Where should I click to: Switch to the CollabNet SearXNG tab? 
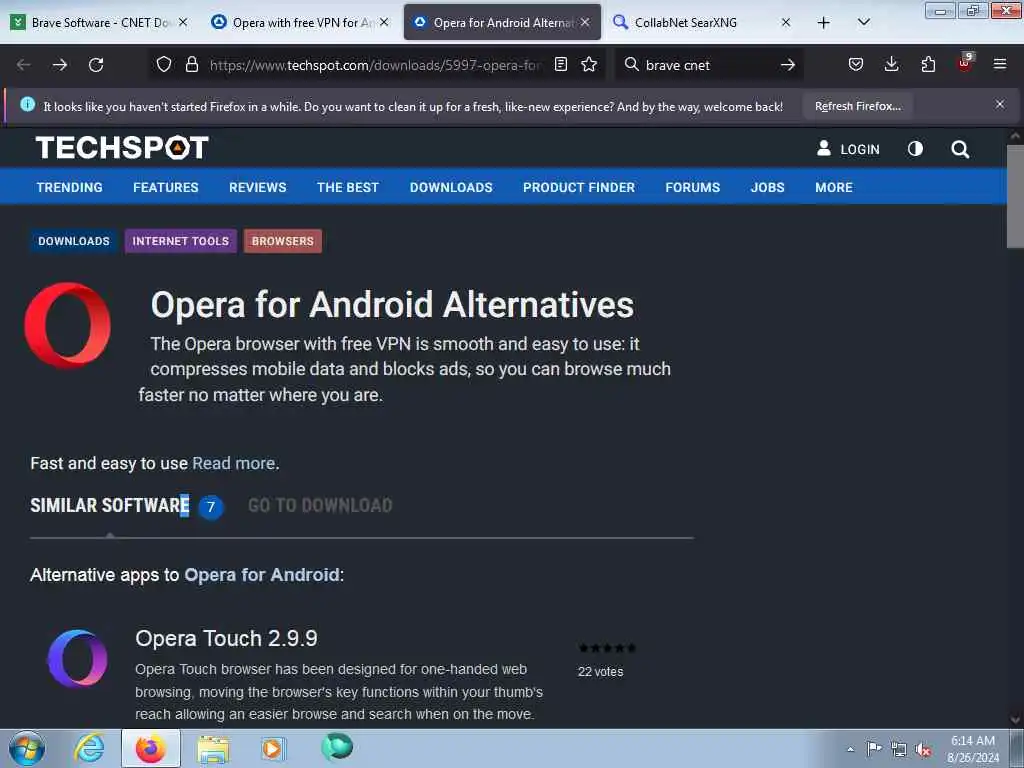pos(702,22)
